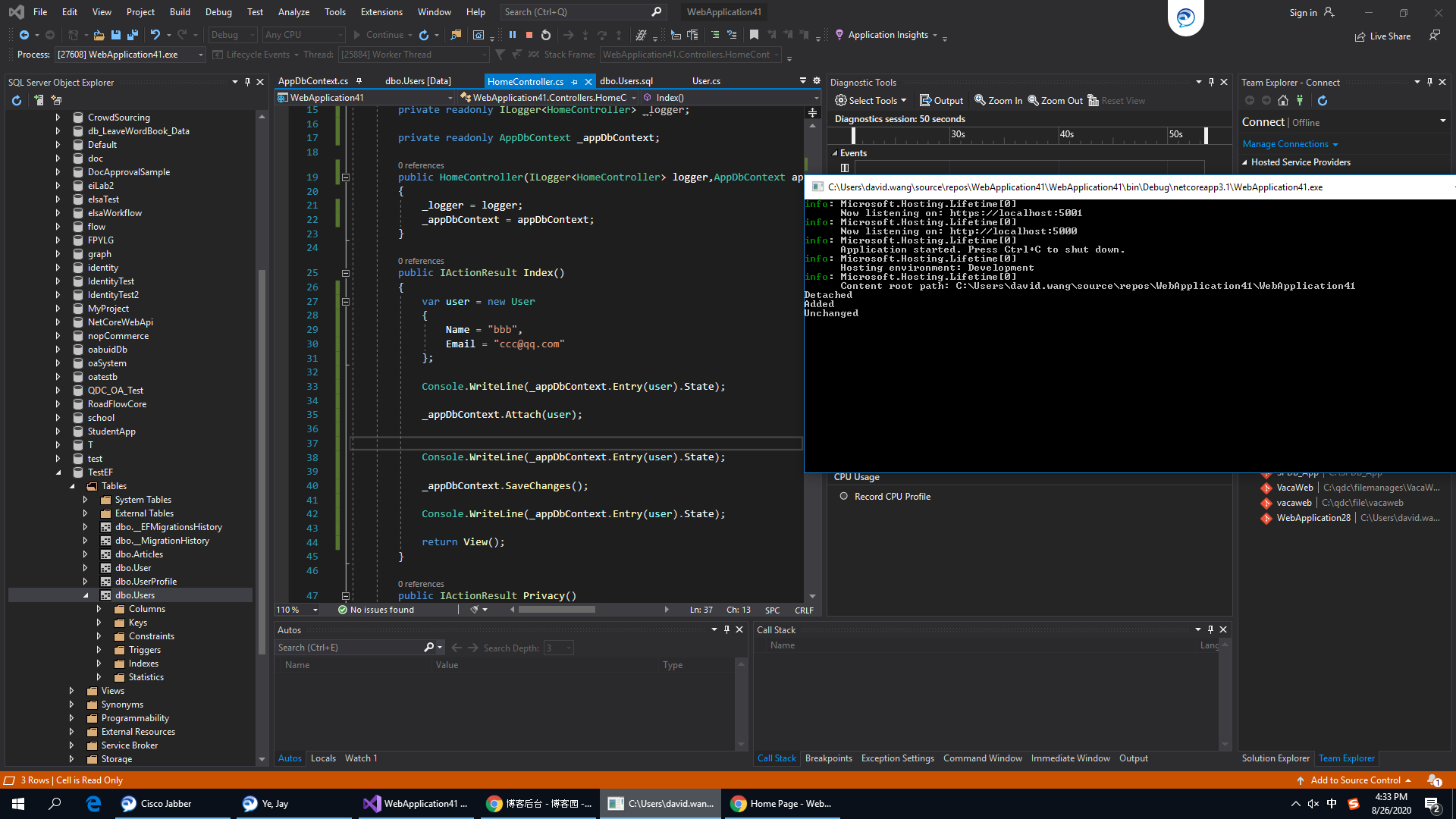
Task: Refresh SQL Server Object Explorer
Action: pos(17,100)
